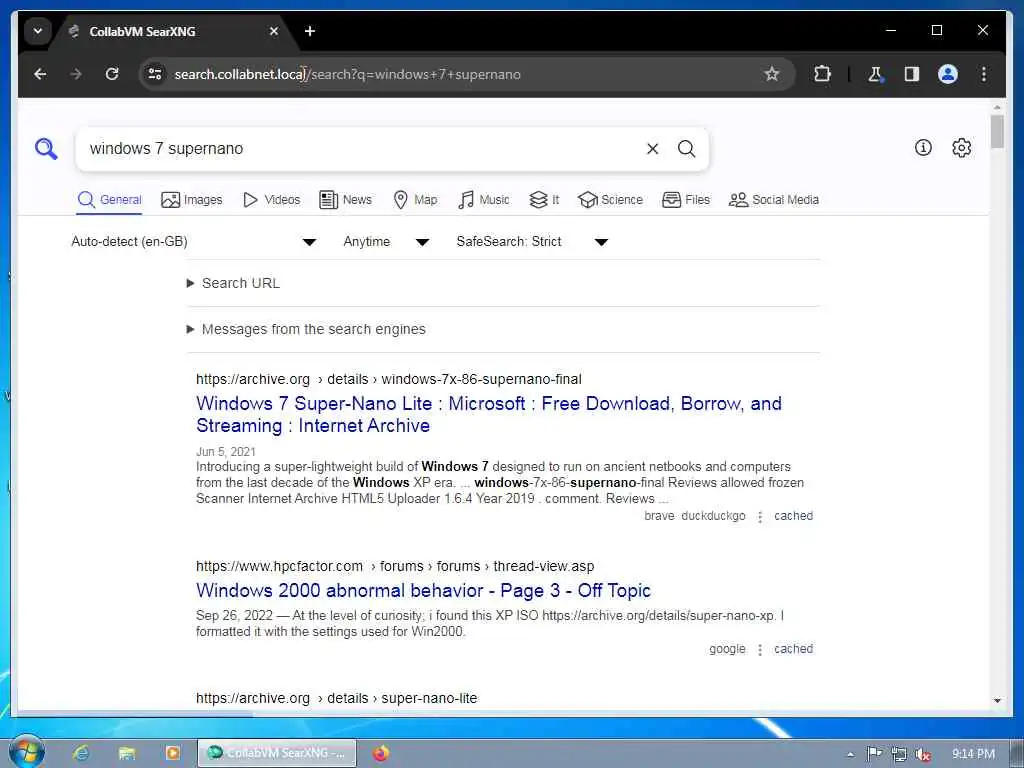Viewport: 1024px width, 768px height.
Task: Click the SearXNG magnifier logo
Action: coord(46,149)
